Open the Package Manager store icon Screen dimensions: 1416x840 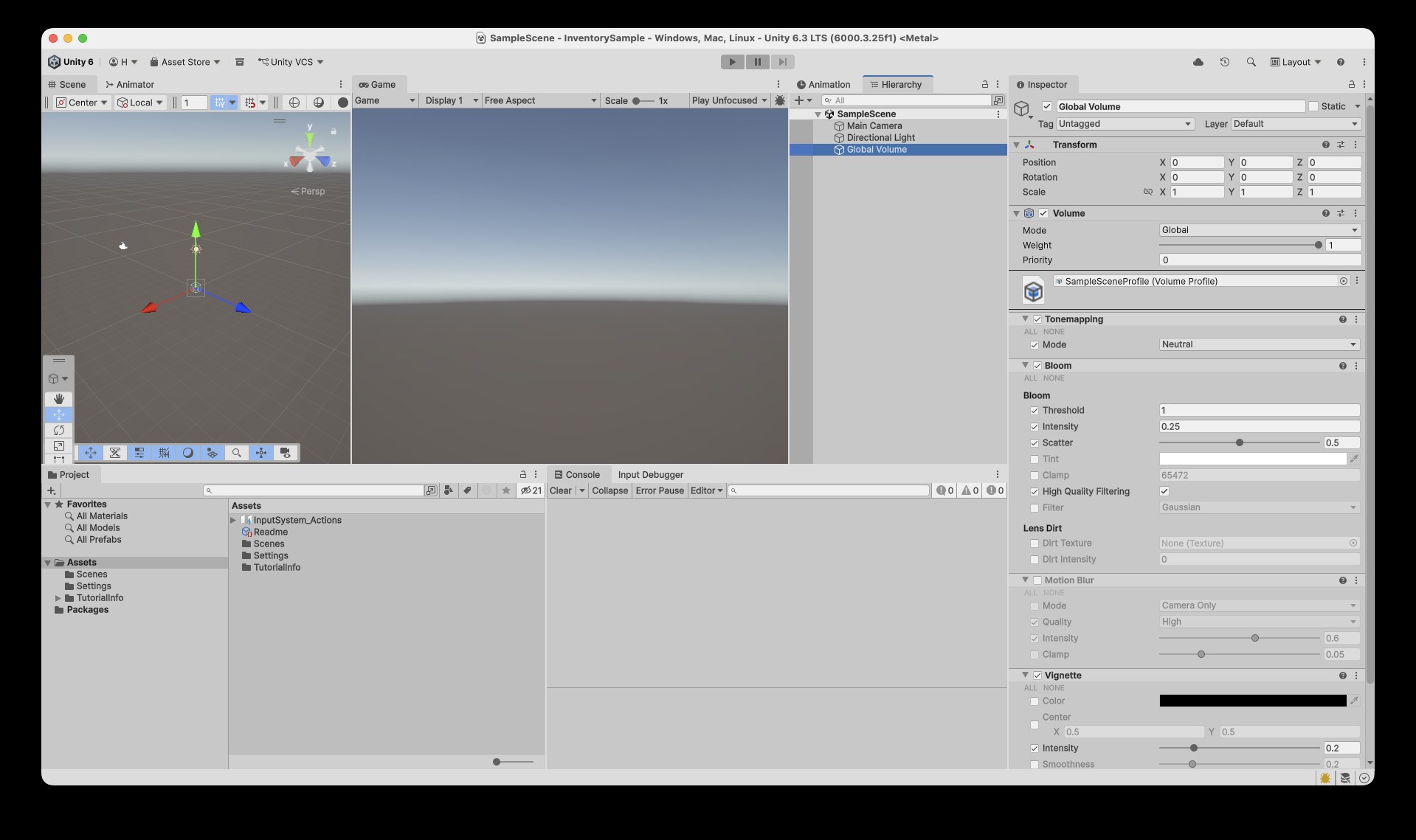click(240, 62)
